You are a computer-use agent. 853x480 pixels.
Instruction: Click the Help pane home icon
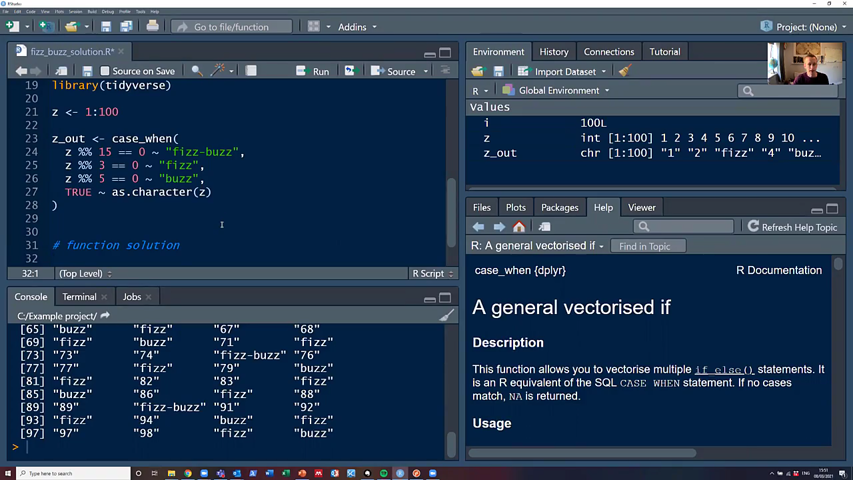[519, 227]
